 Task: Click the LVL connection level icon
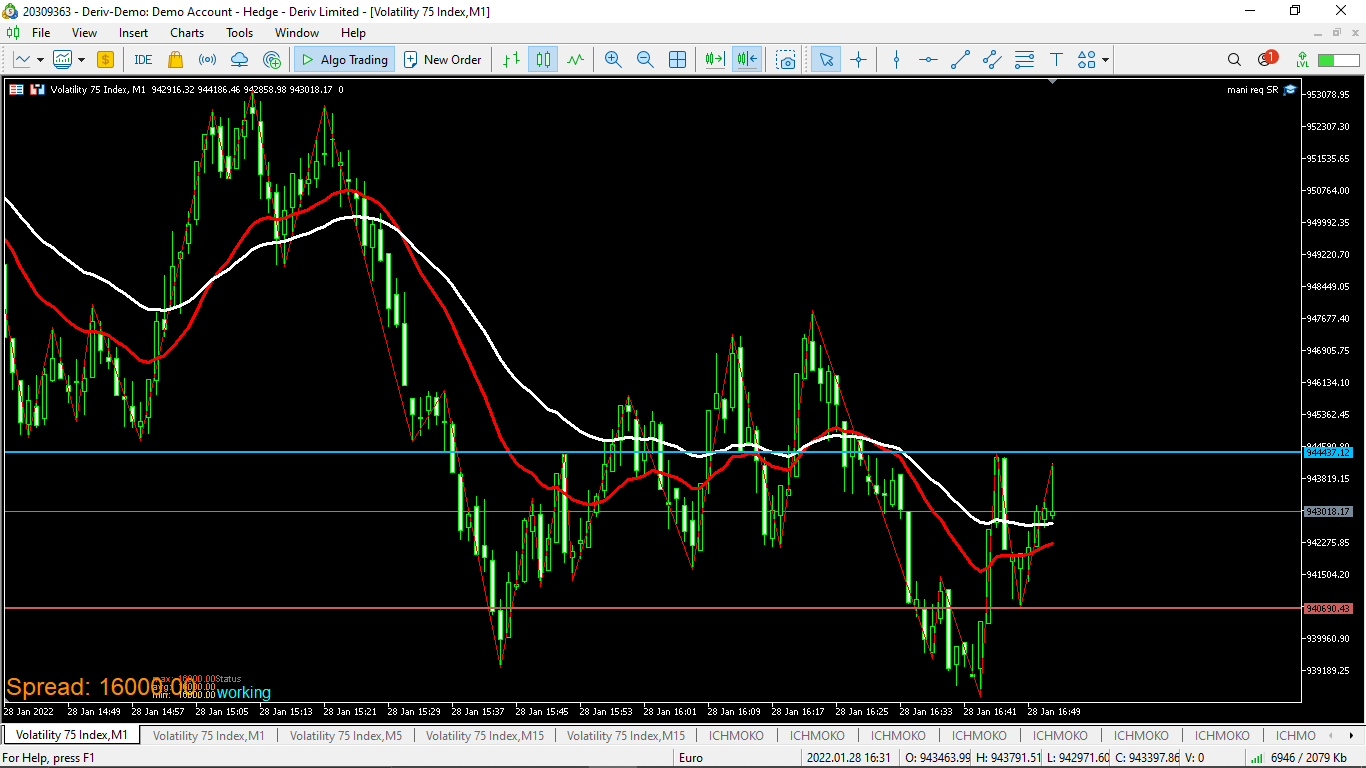pyautogui.click(x=1302, y=60)
